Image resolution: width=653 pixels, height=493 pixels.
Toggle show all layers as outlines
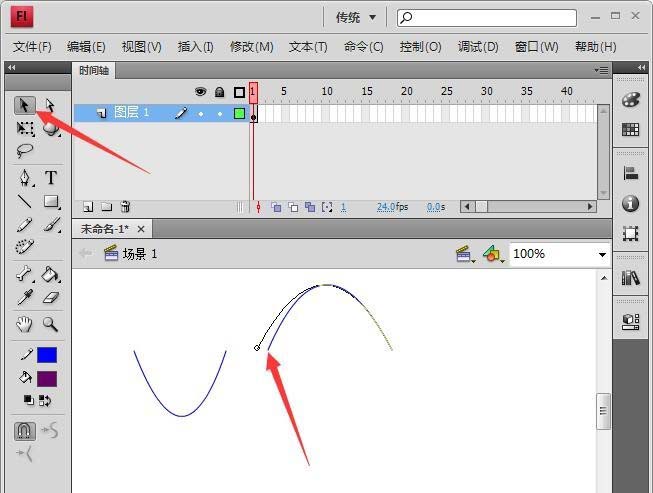[x=239, y=92]
